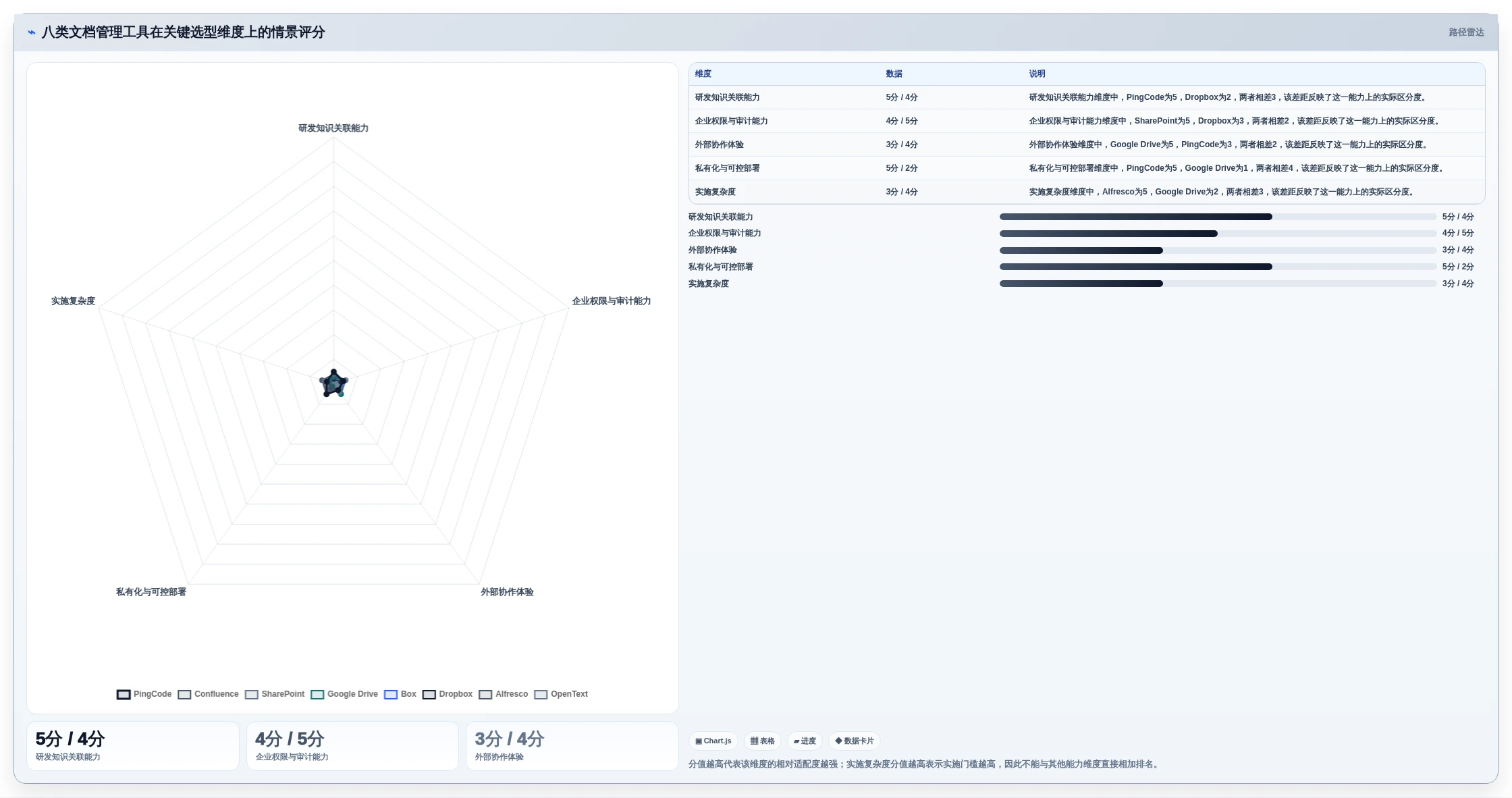Screen dimensions: 1512x798
Task: Click progress bar for 实施复杂度
Action: tap(1218, 284)
